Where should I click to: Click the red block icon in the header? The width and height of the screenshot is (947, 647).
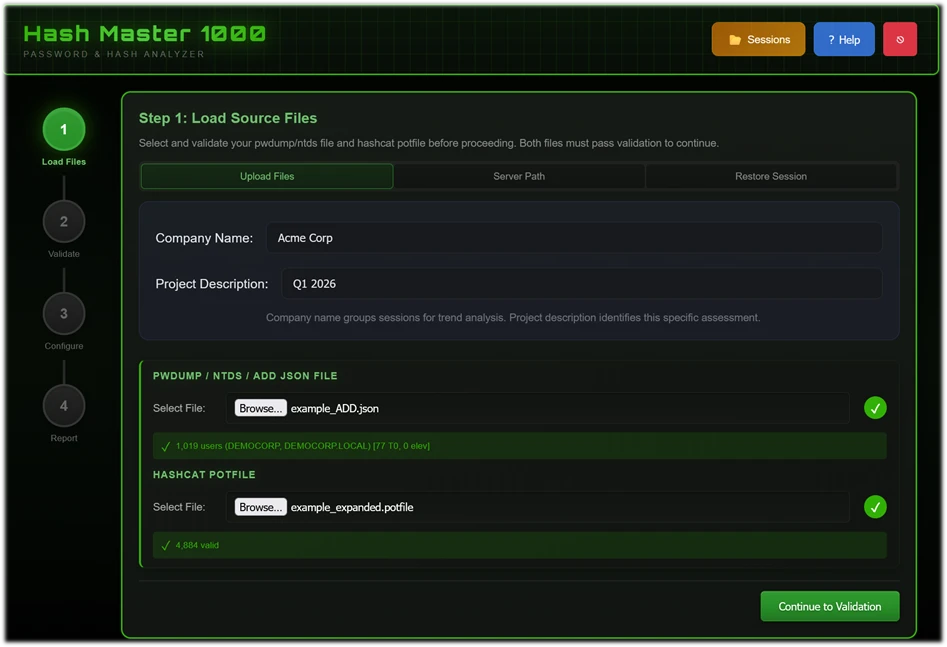tap(899, 39)
